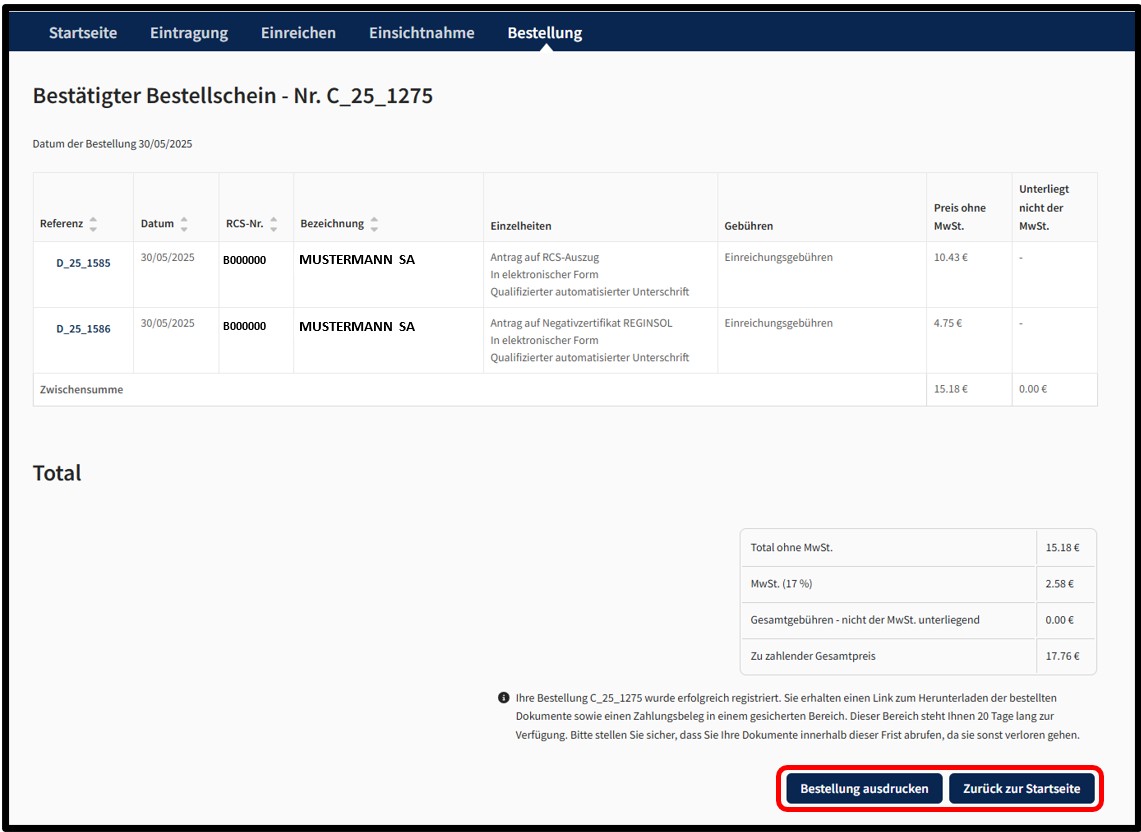Screen dimensions: 1141x832
Task: Click the RCS-Nr. column header
Action: click(x=244, y=223)
